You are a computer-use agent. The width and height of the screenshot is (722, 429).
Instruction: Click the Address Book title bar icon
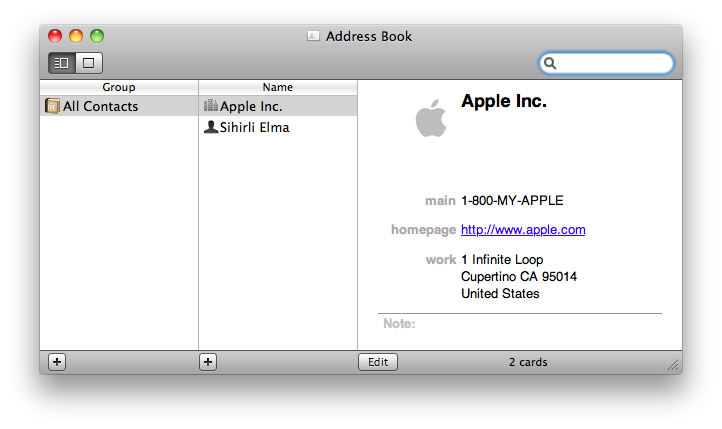(313, 37)
